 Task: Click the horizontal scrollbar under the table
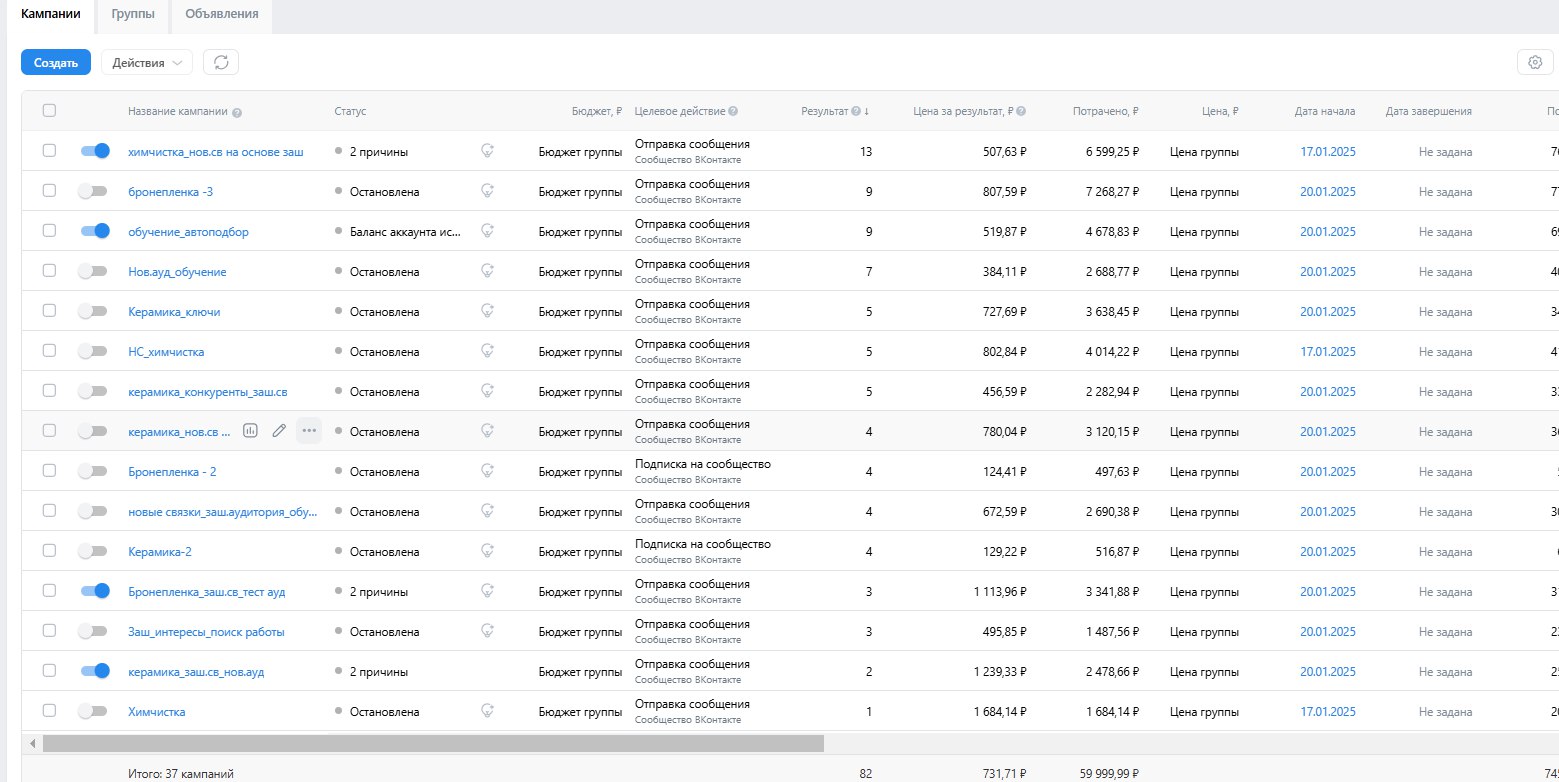(433, 744)
